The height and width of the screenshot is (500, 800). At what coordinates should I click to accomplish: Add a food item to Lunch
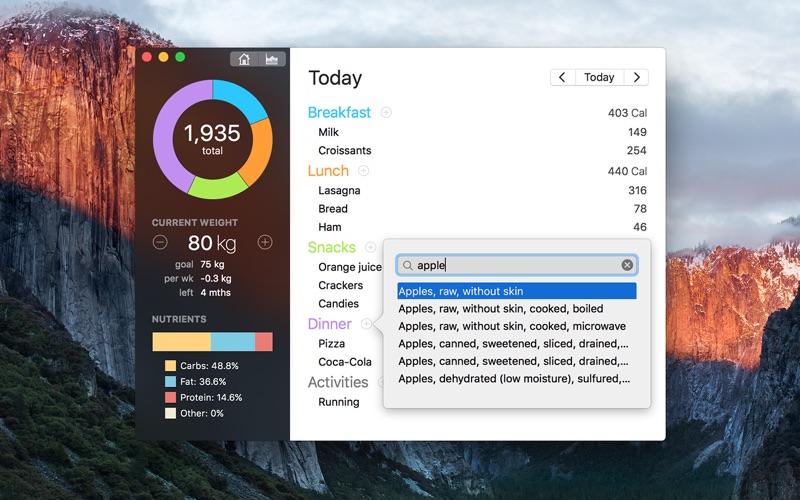(363, 170)
